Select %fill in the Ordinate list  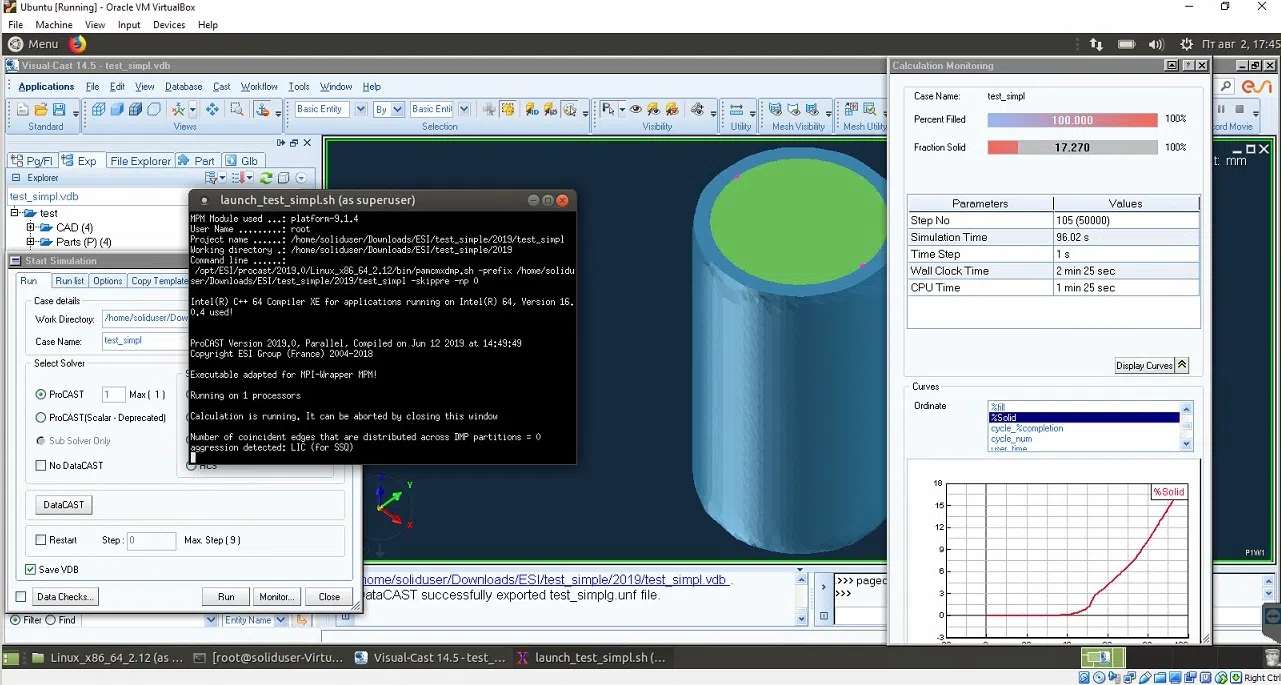pyautogui.click(x=1085, y=407)
